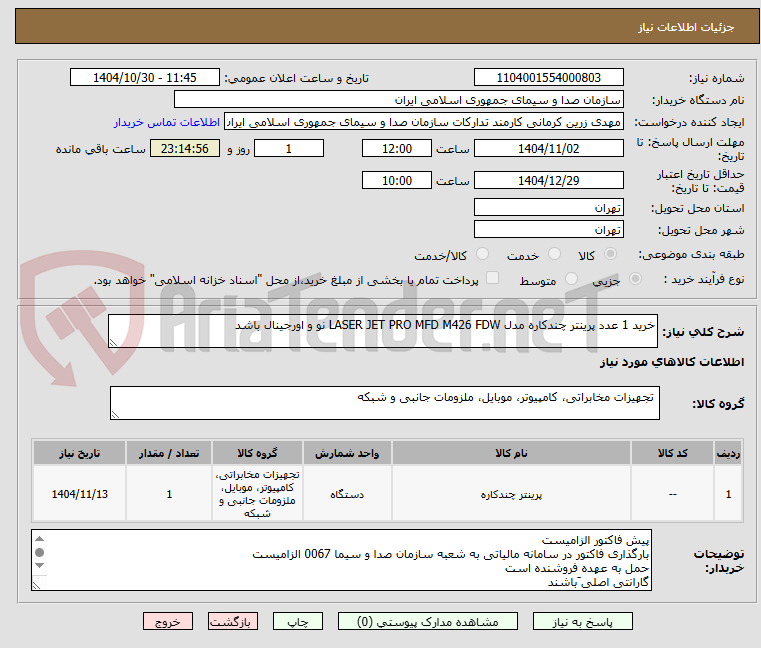
Task: Click the deadline time field 12:00
Action: point(397,149)
